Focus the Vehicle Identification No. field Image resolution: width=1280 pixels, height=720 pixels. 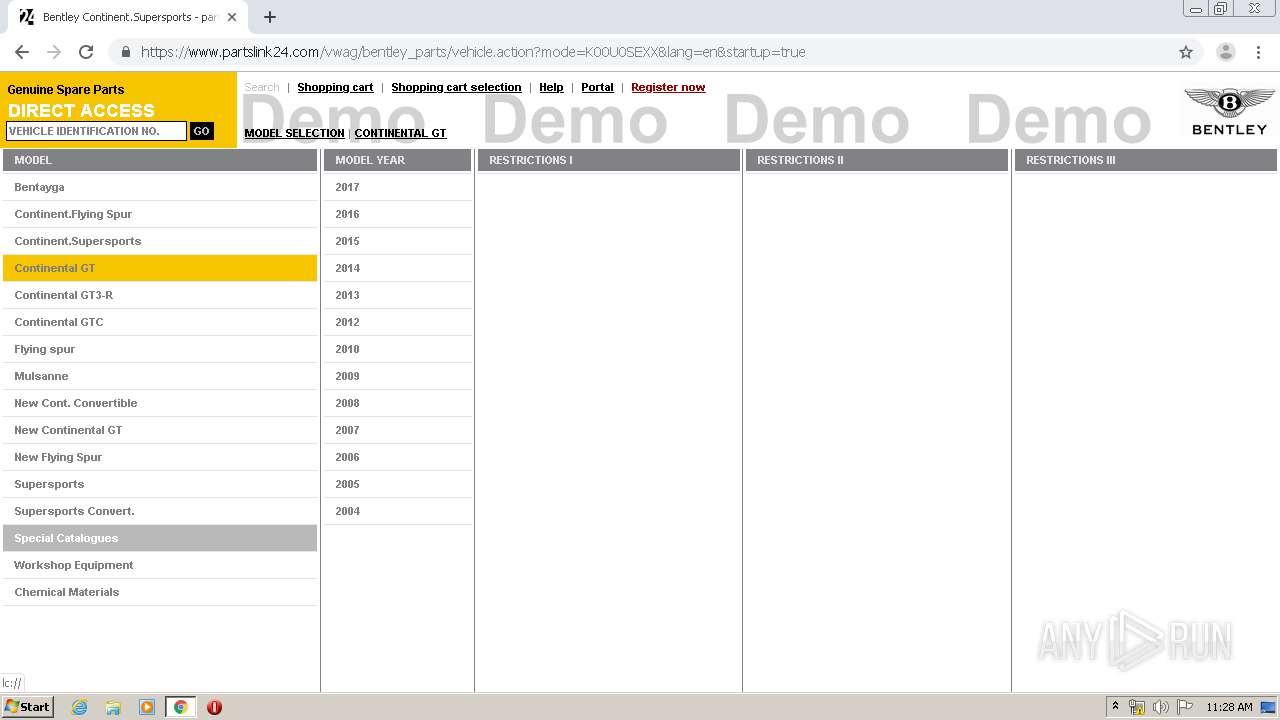[x=96, y=131]
